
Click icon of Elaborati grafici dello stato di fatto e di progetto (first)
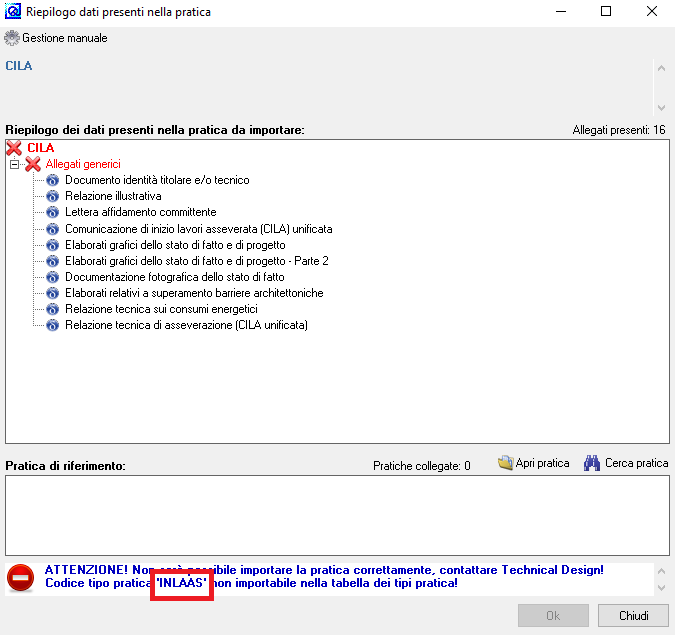click(x=53, y=245)
